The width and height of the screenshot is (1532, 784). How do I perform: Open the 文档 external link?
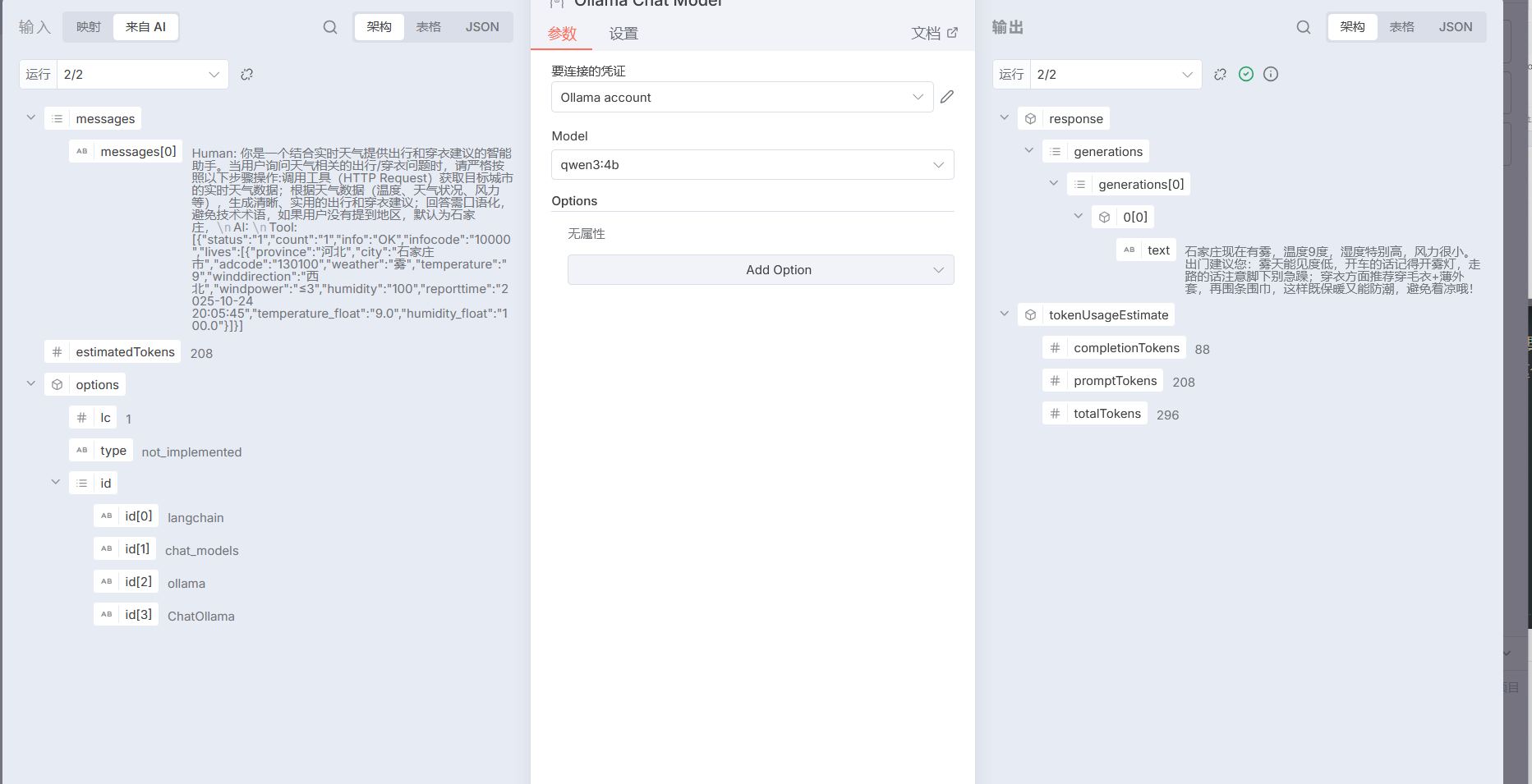pos(934,34)
